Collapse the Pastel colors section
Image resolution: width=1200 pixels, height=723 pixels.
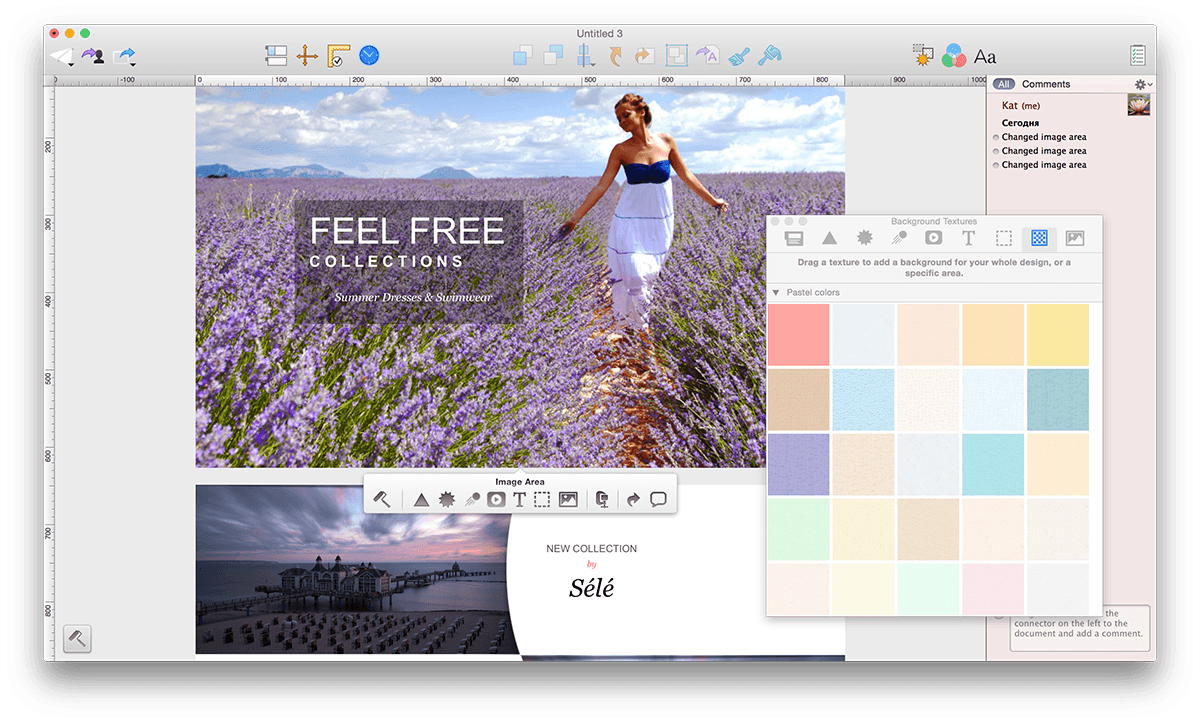[x=775, y=293]
